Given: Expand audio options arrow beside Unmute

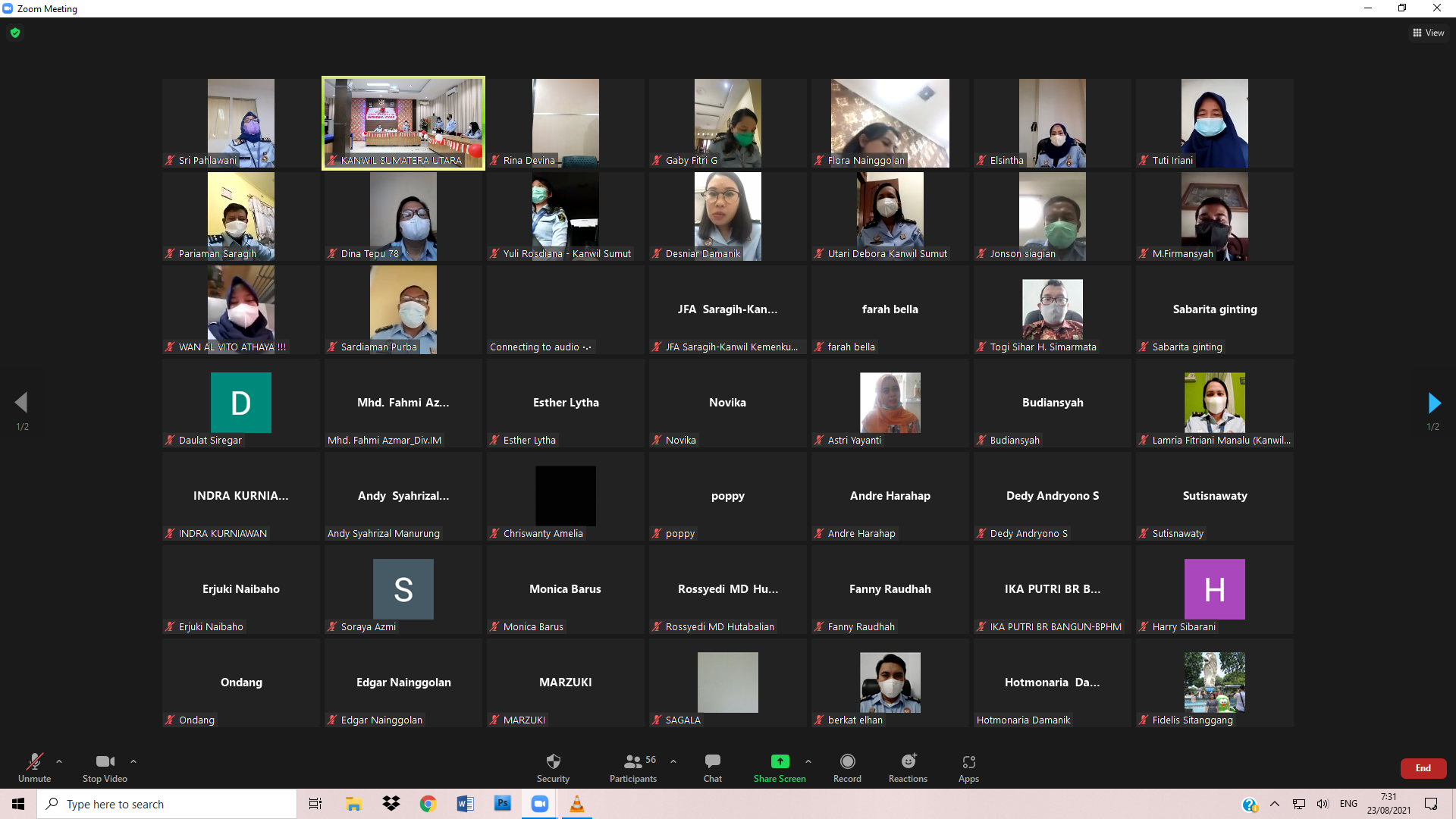Looking at the screenshot, I should (59, 761).
